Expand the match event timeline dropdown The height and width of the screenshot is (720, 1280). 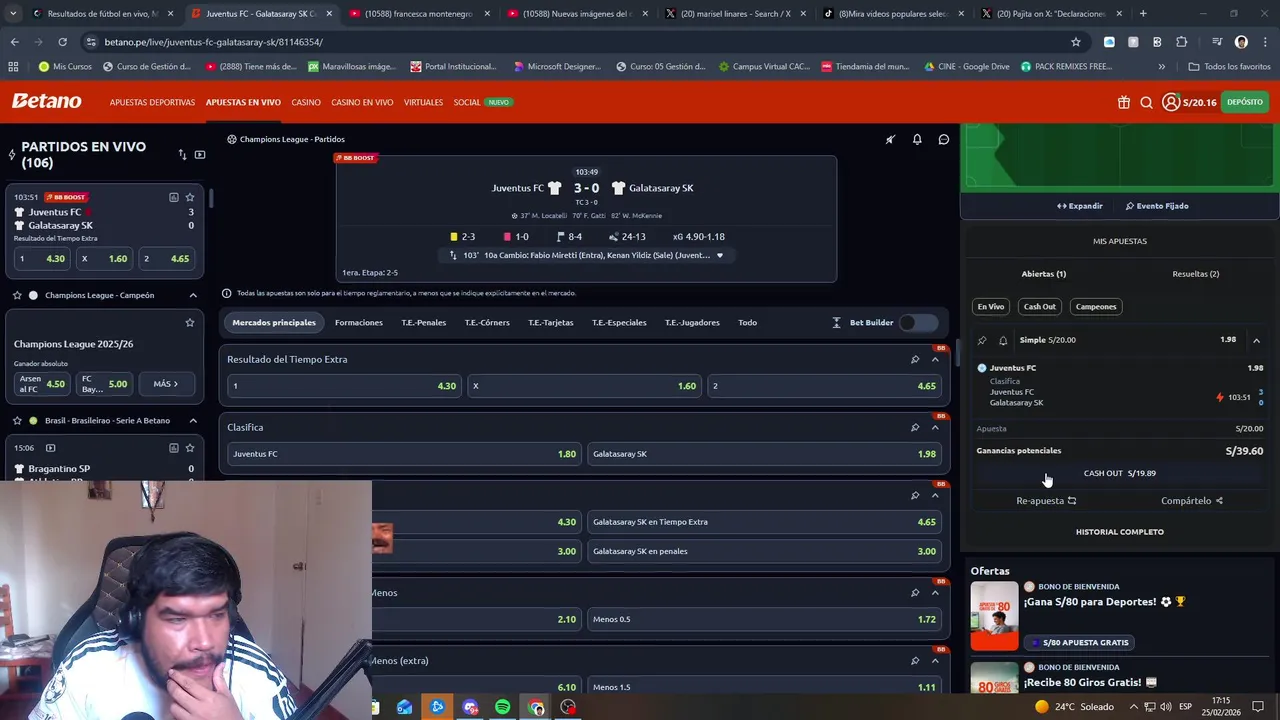(719, 255)
